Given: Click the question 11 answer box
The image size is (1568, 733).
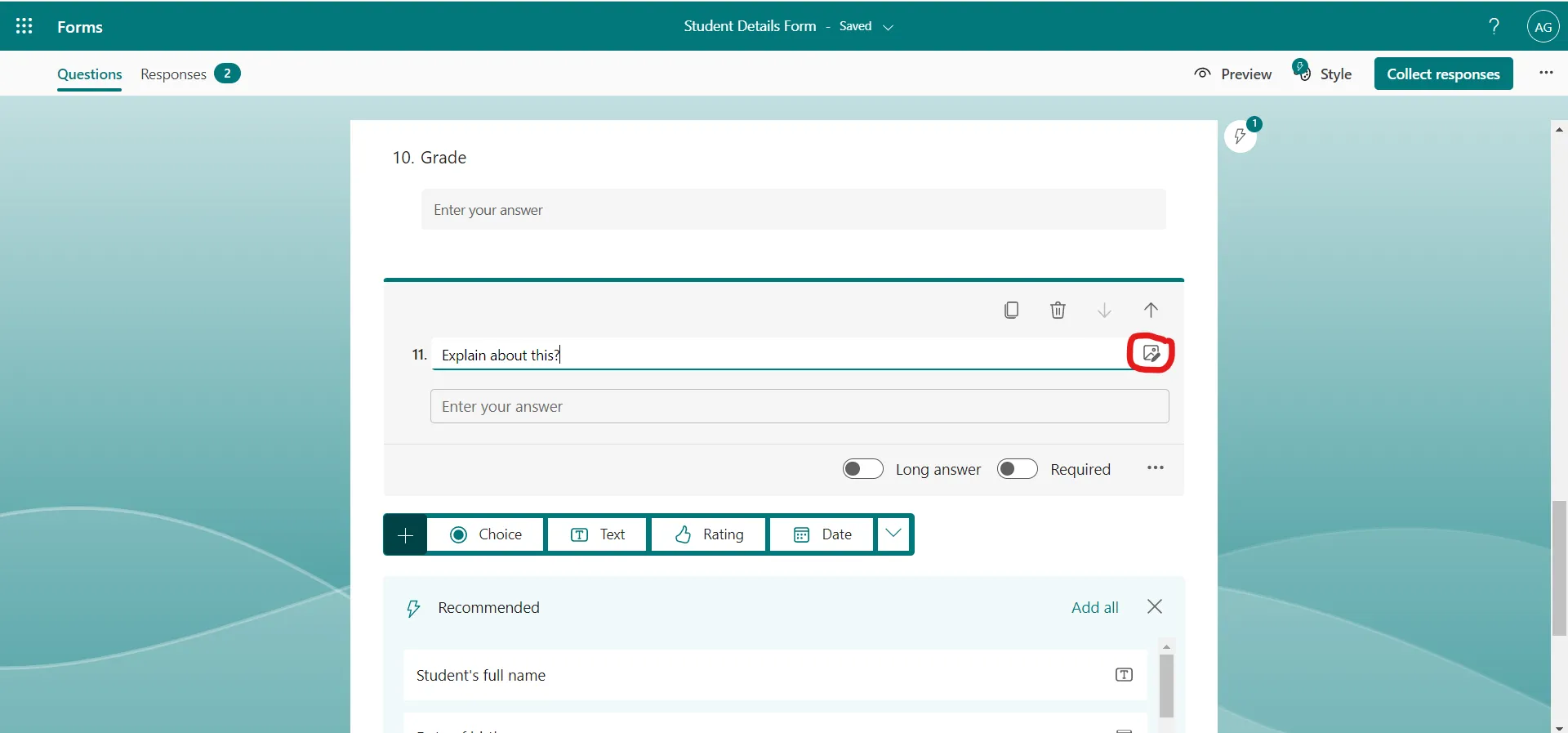Looking at the screenshot, I should 800,406.
